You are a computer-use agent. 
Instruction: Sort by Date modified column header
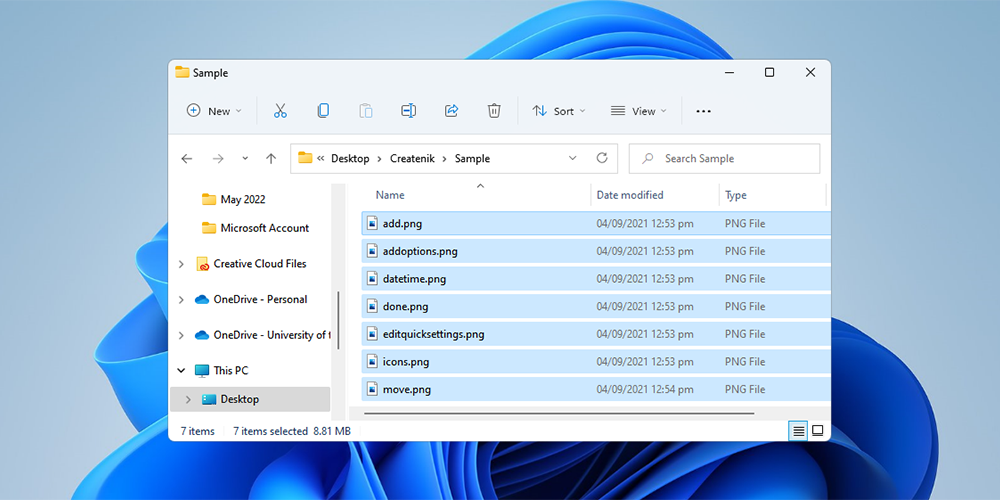[x=630, y=195]
